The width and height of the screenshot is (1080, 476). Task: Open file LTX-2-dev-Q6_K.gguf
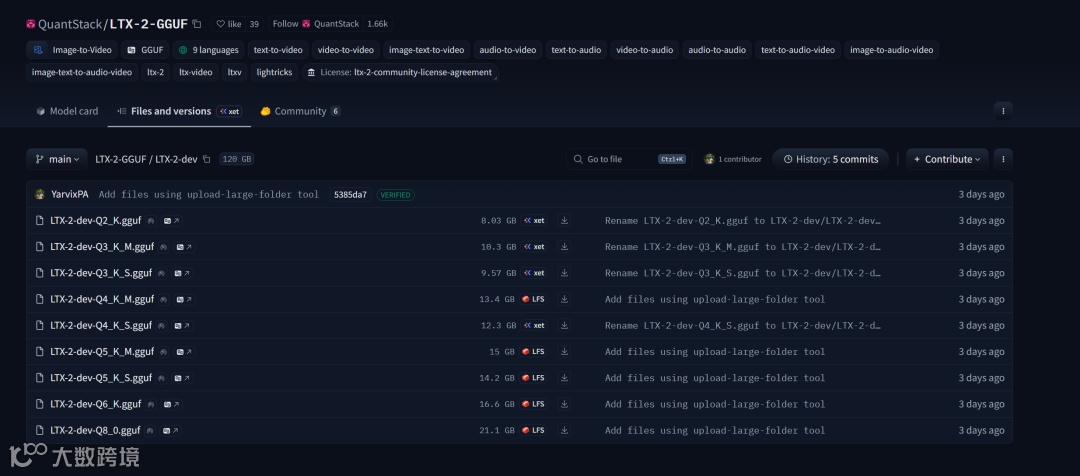96,404
